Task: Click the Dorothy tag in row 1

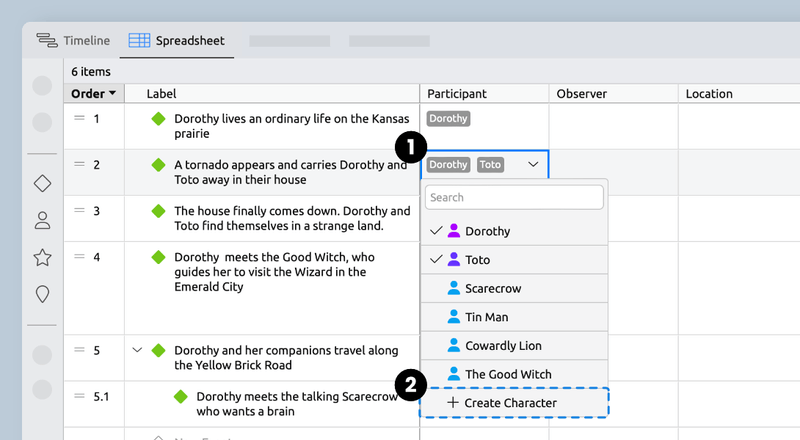Action: 448,118
